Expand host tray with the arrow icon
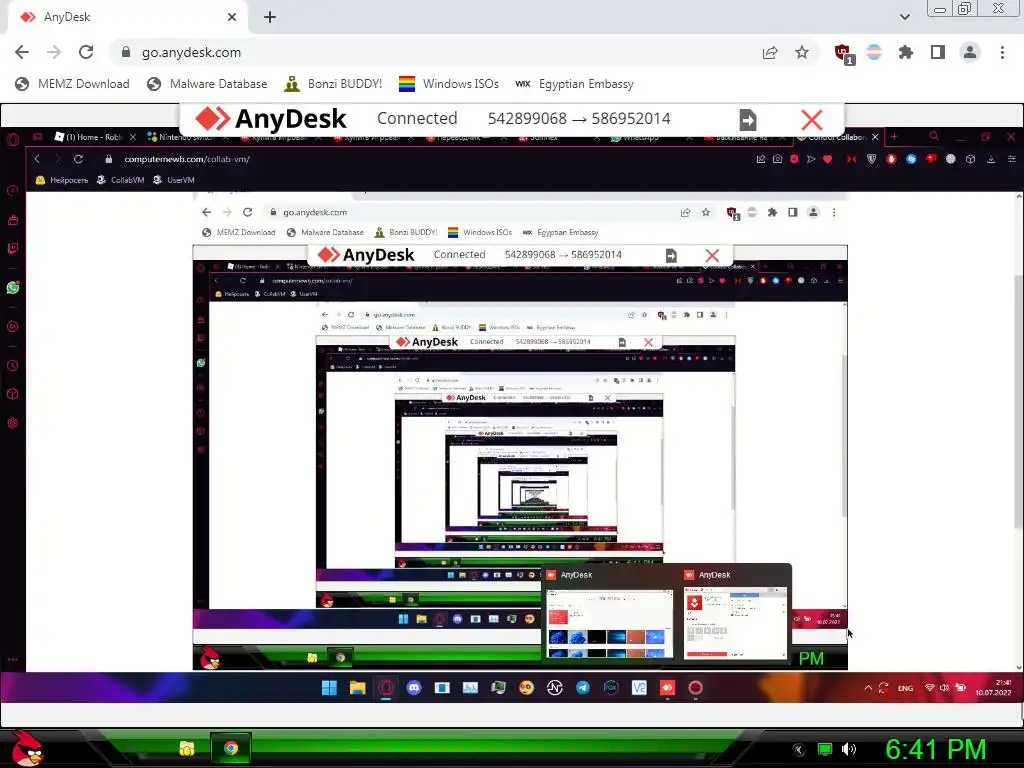 tap(798, 749)
